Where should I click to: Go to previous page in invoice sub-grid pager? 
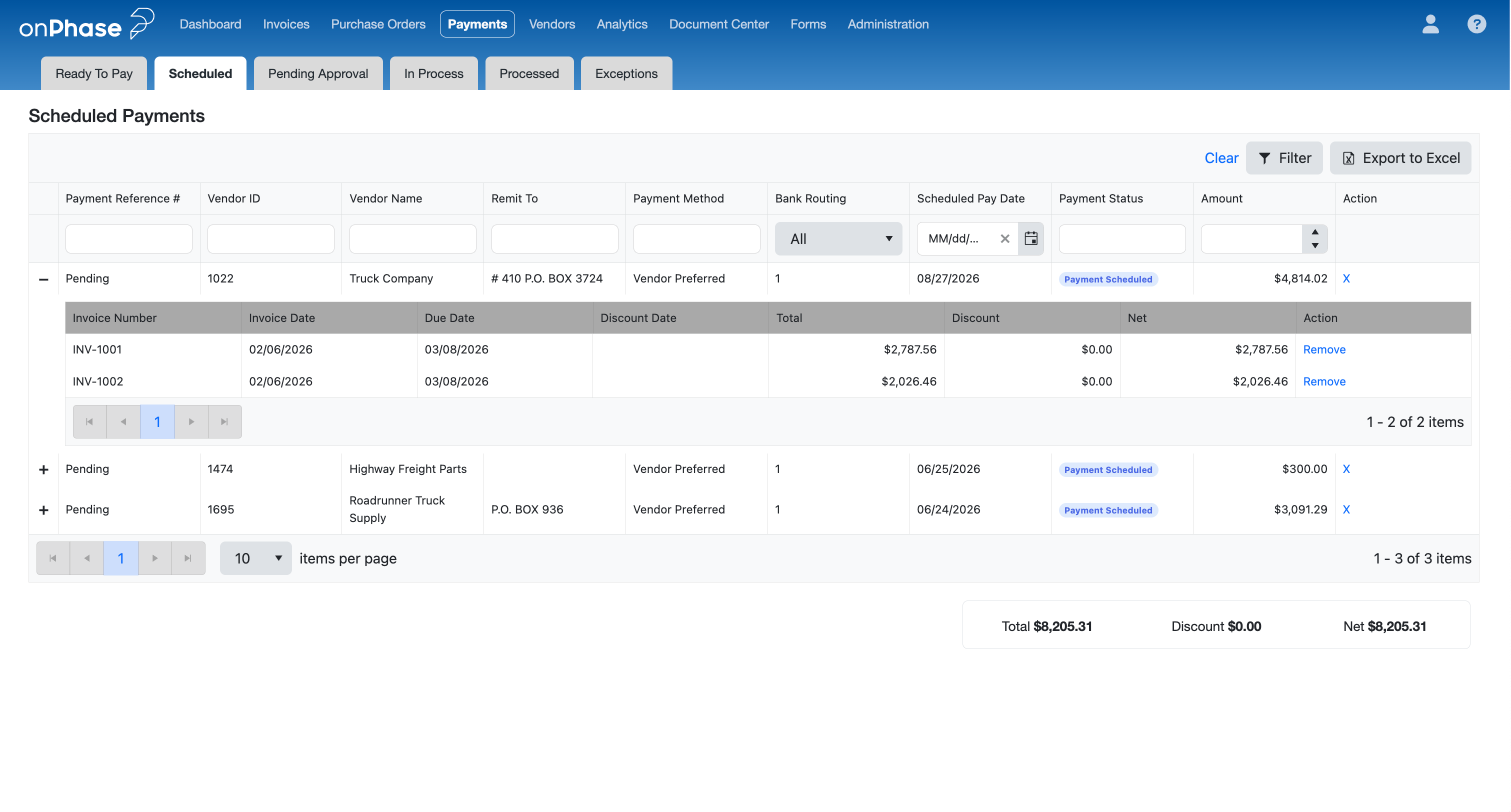click(124, 422)
